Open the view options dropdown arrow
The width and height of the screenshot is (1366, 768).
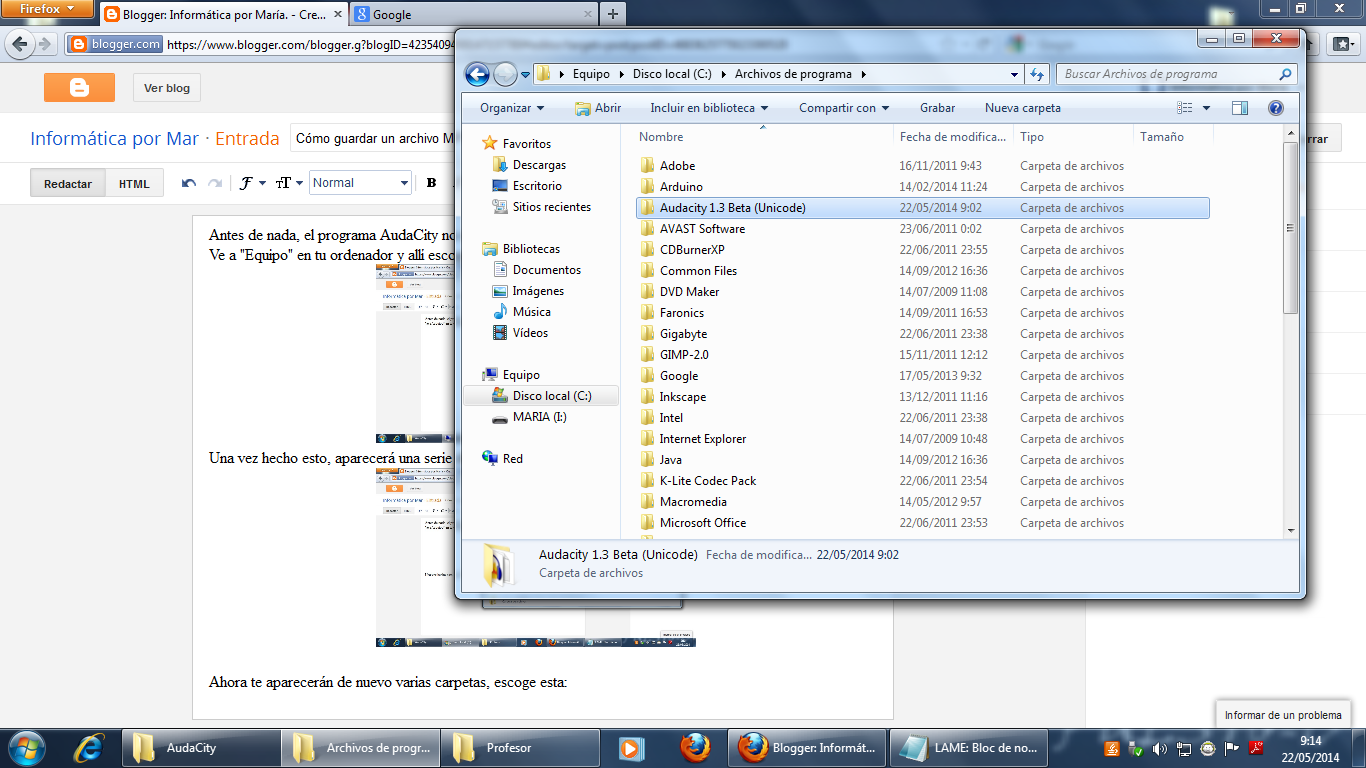click(1206, 108)
